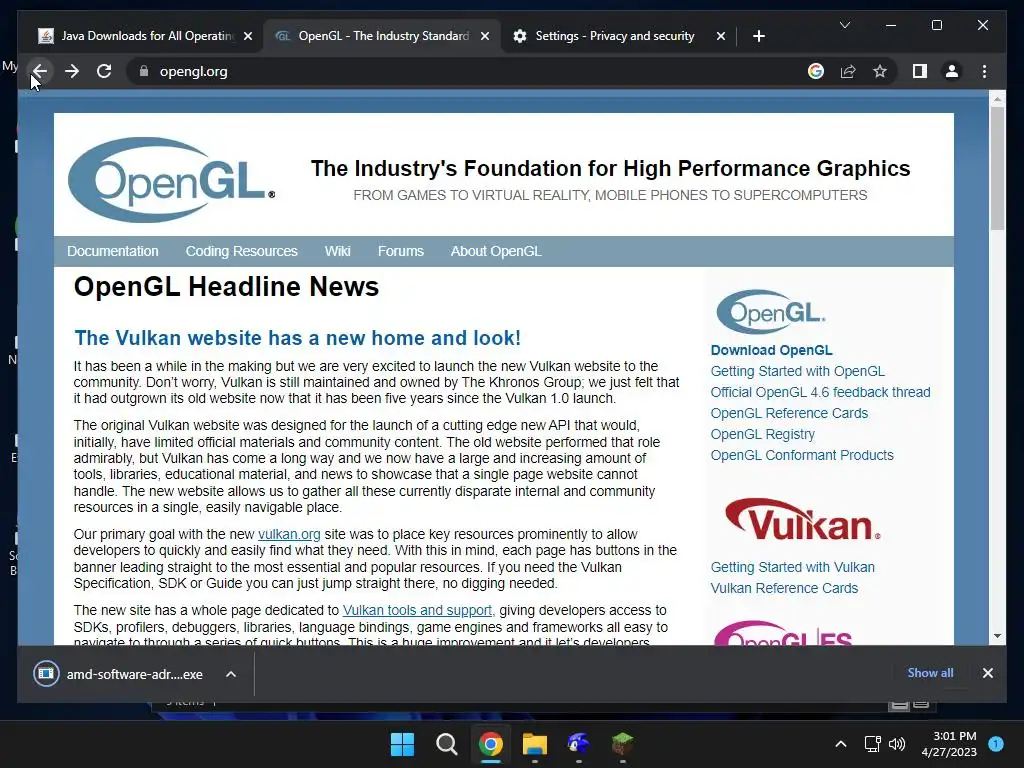The width and height of the screenshot is (1024, 768).
Task: Open Official OpenGL 4.6 feedback thread
Action: click(x=820, y=392)
